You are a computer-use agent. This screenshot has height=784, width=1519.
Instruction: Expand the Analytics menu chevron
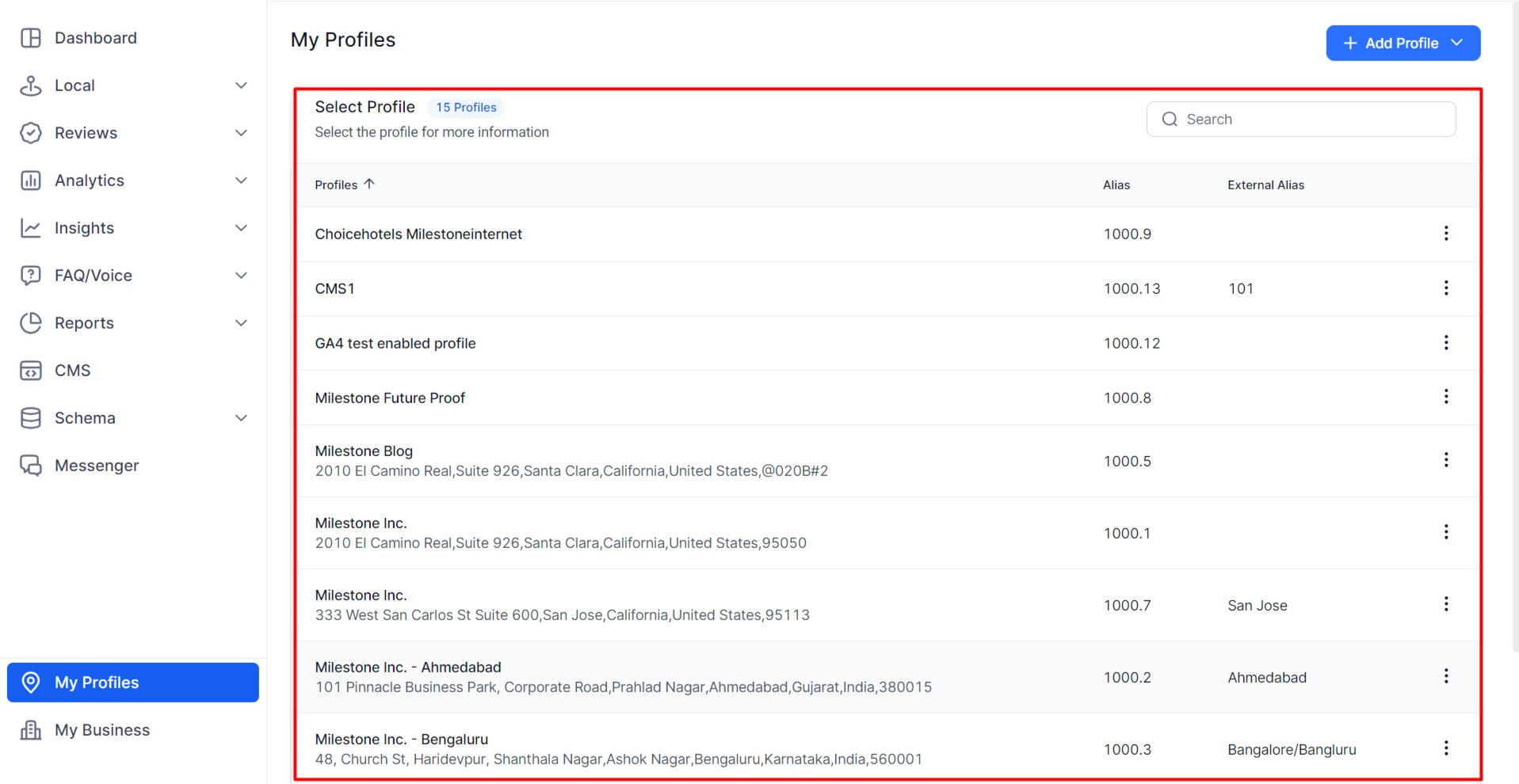click(x=242, y=181)
